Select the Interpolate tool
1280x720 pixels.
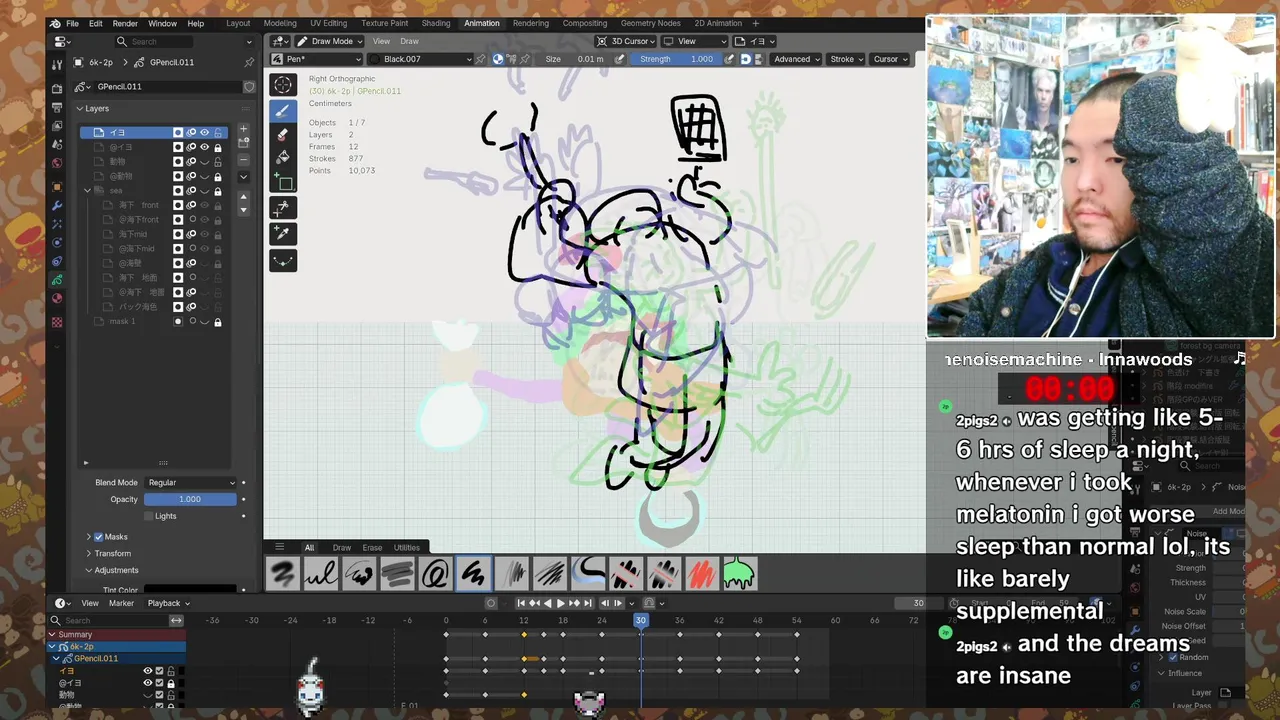(283, 260)
